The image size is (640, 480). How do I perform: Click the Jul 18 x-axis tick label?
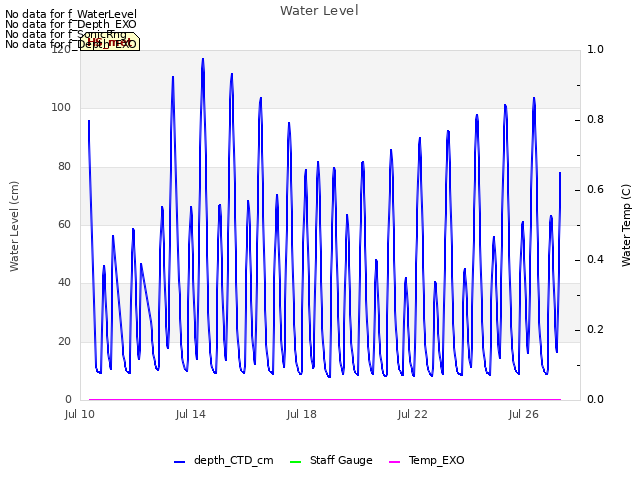302,414
